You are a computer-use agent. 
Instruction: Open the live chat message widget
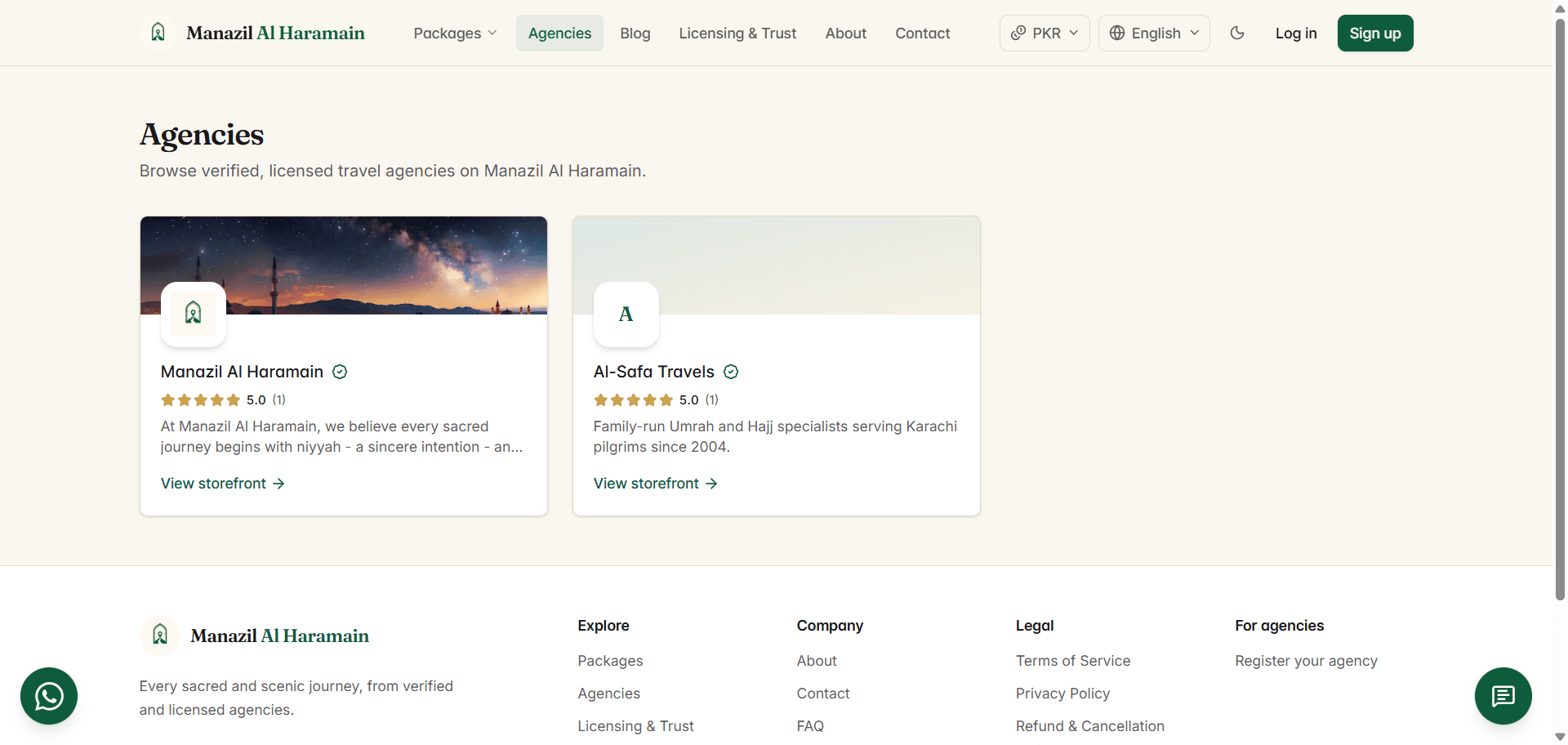click(x=1503, y=696)
